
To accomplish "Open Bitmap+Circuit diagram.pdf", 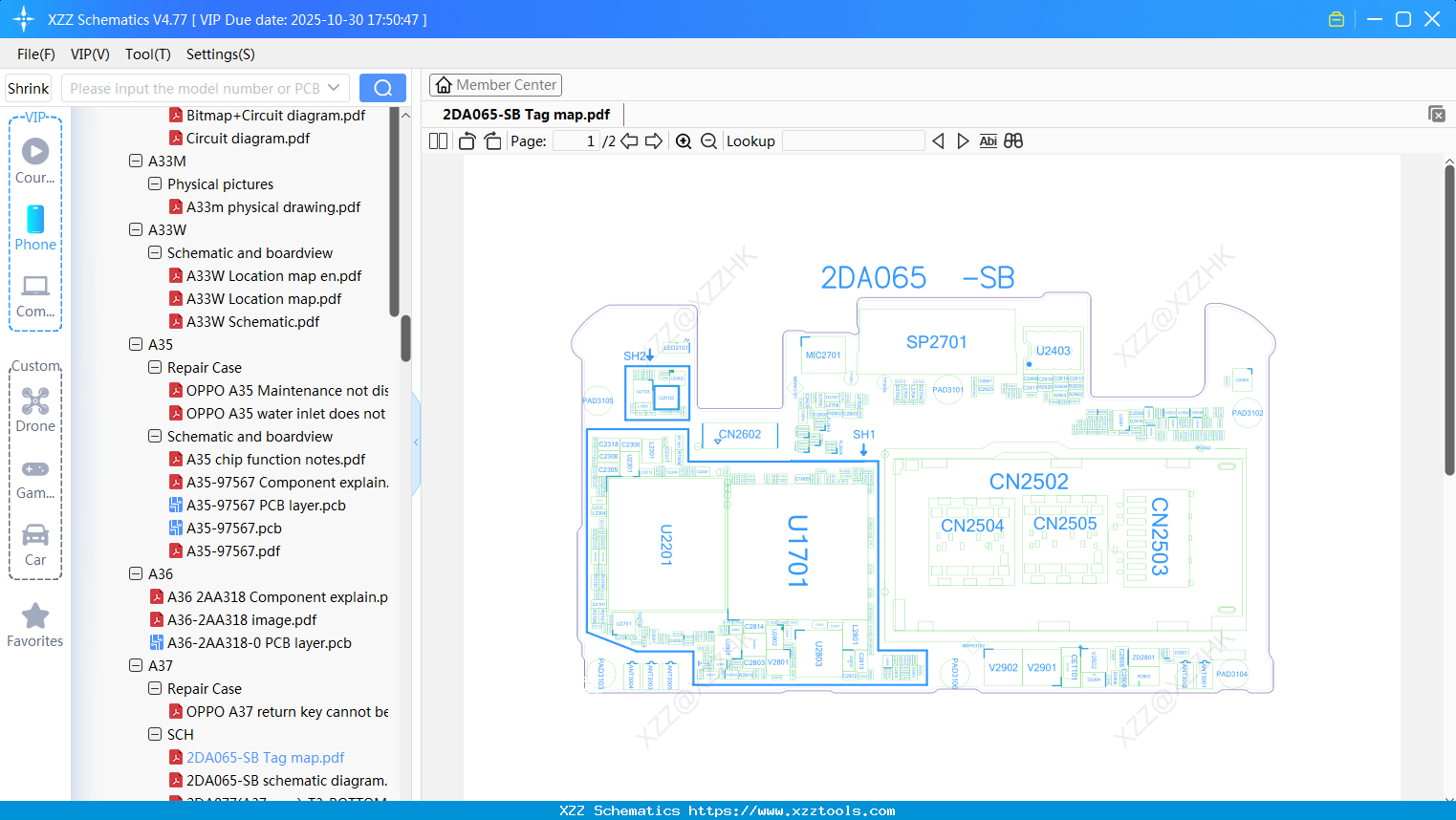I will pos(275,116).
